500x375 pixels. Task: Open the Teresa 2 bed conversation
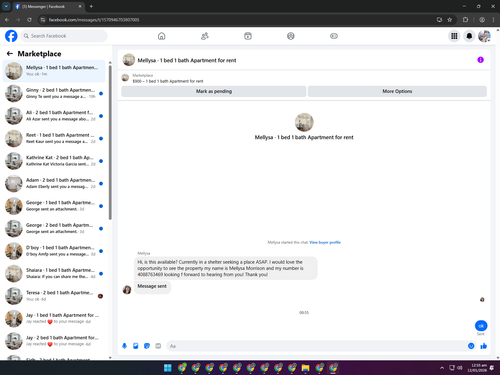pyautogui.click(x=54, y=296)
